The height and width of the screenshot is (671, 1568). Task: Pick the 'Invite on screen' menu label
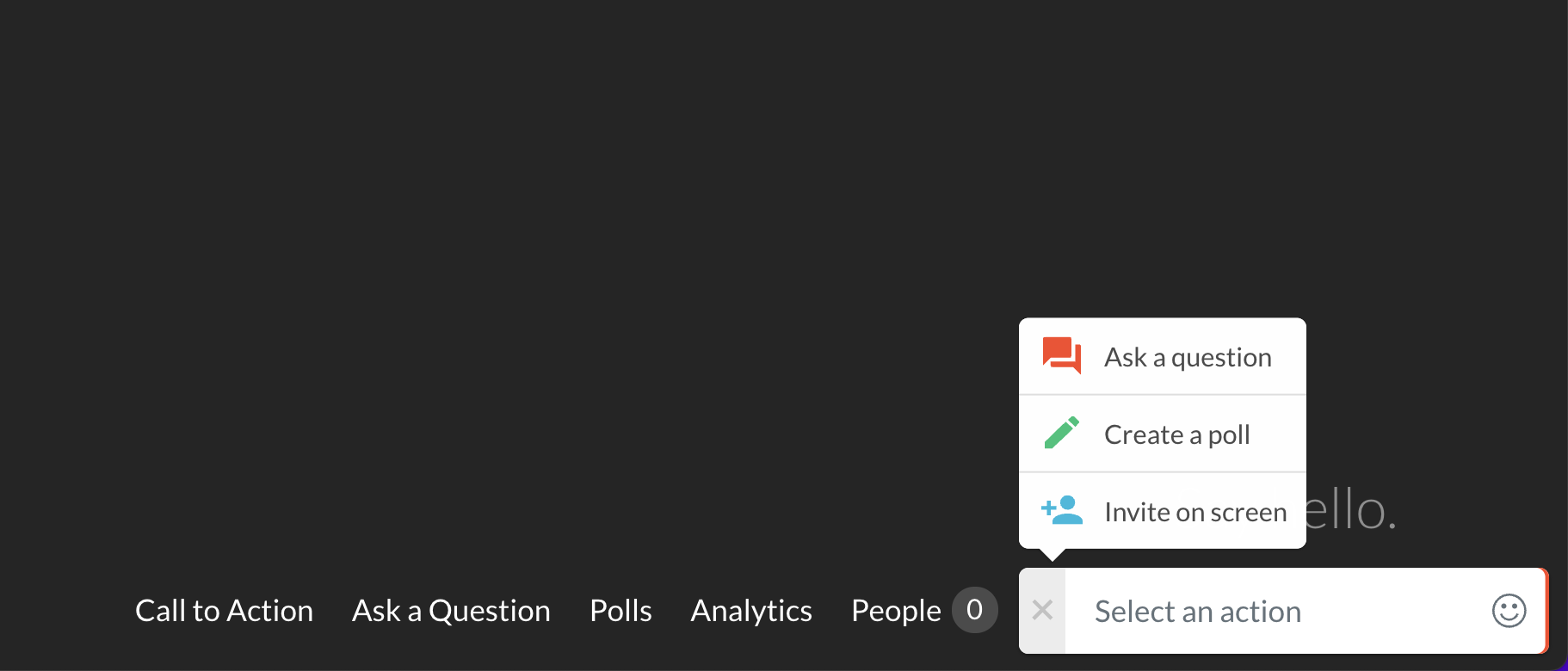click(x=1195, y=512)
